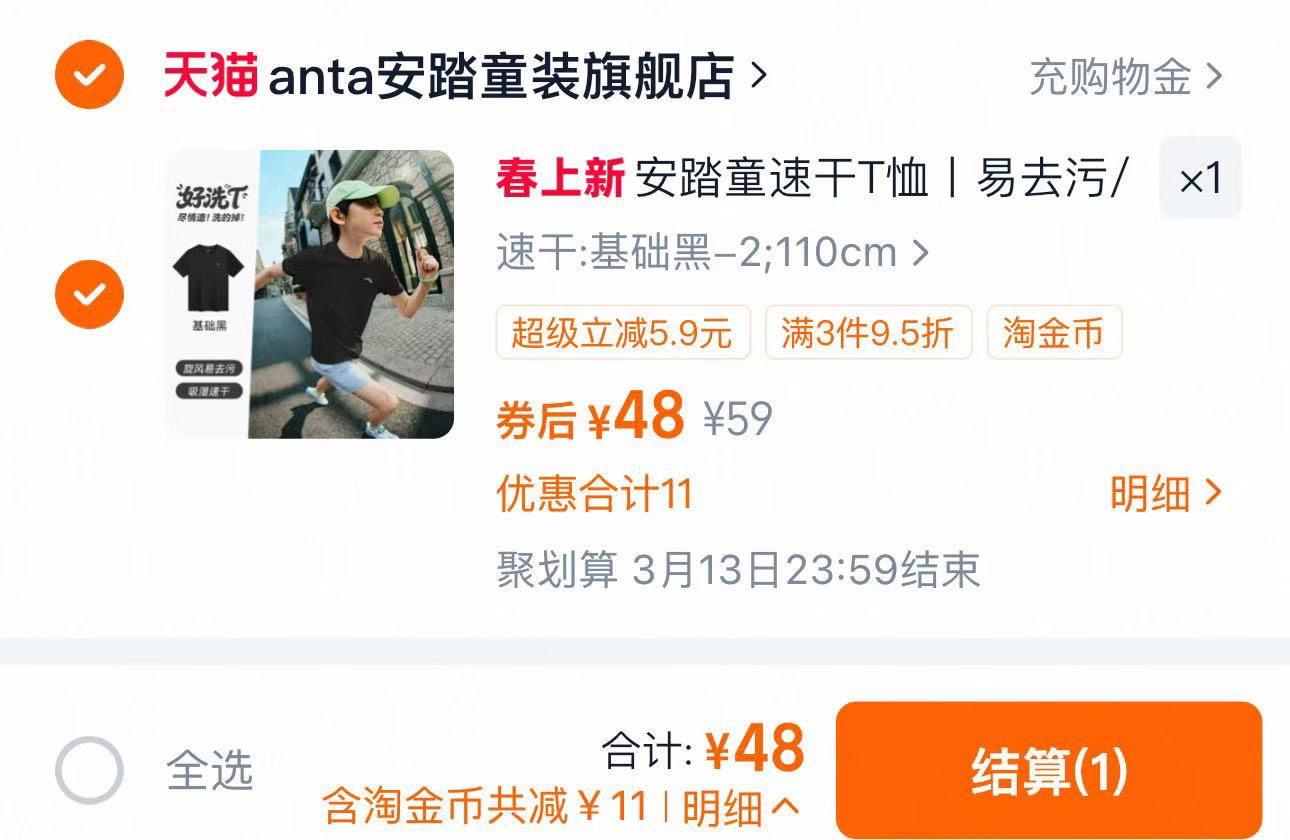Open 充购物金 top-up link
Screen dimensions: 1290x840
1110,76
